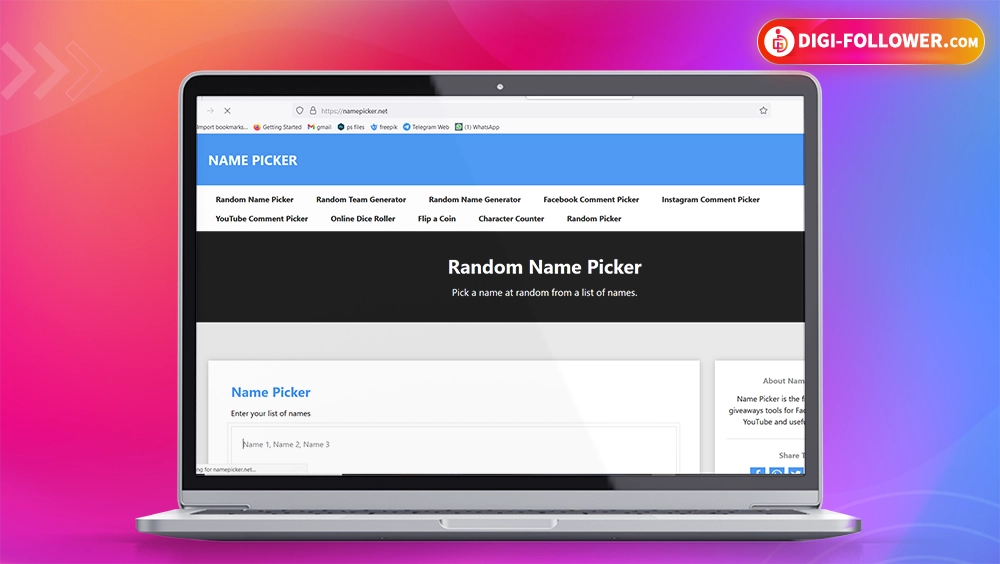Open the Online Dice Roller menu item
Viewport: 1000px width, 564px height.
[x=363, y=218]
